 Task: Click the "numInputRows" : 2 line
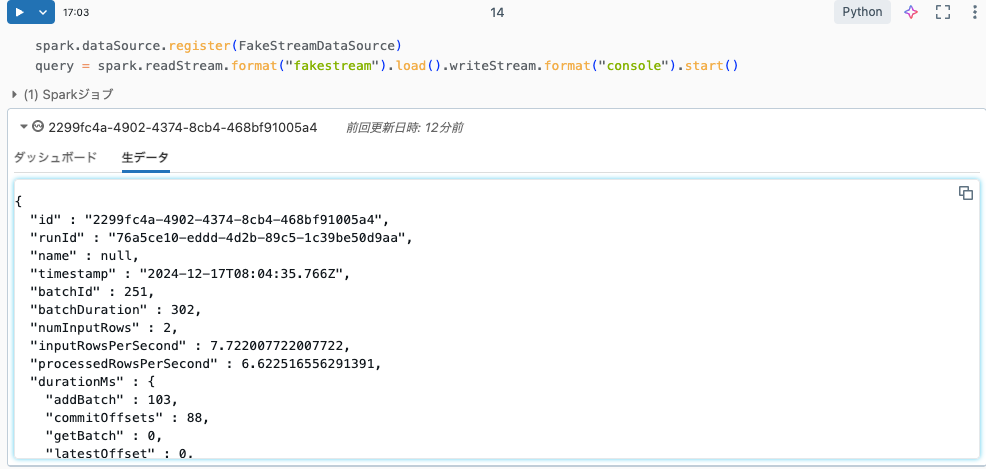point(104,328)
